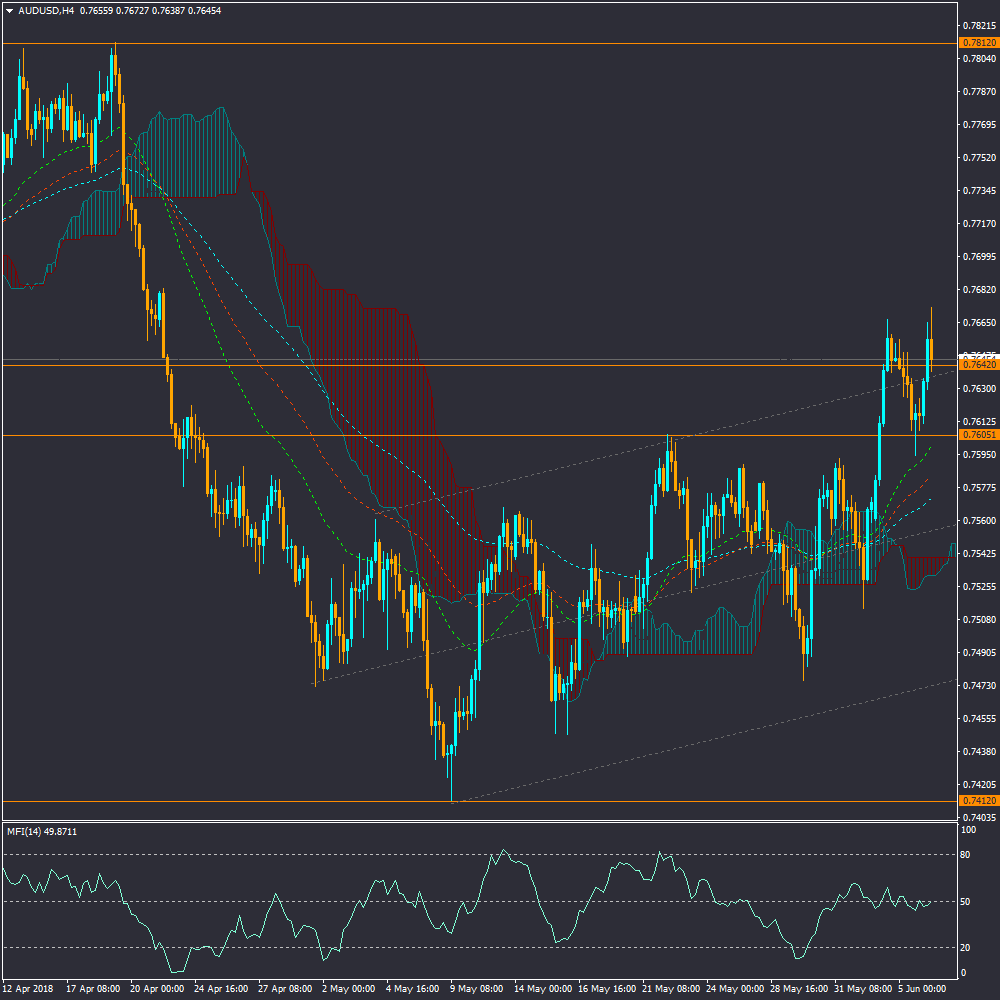Click the AUDUSD,H4 symbol title

46,11
